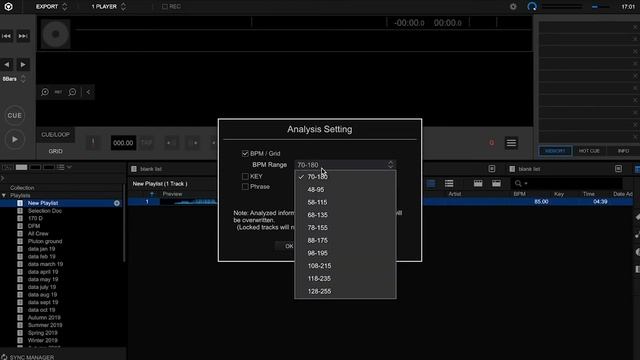This screenshot has width=640, height=360.
Task: Open the INFO tab
Action: click(623, 151)
